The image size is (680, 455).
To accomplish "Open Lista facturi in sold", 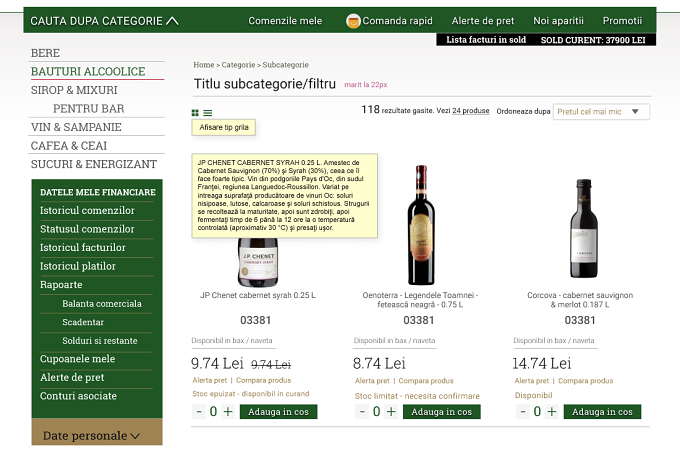I will [x=486, y=40].
